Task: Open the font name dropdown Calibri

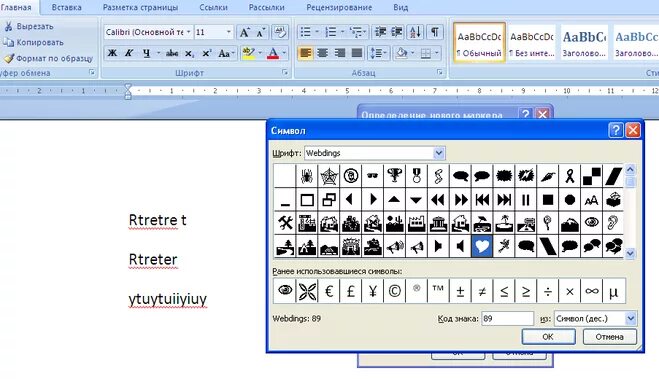Action: [189, 32]
